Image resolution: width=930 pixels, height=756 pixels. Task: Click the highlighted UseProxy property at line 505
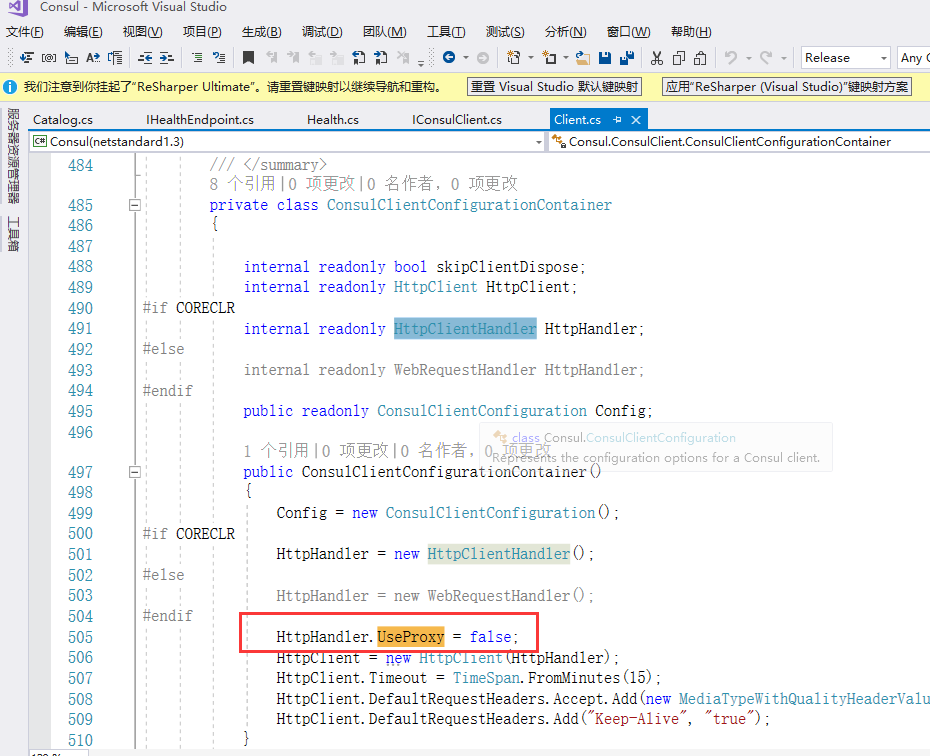coord(410,637)
